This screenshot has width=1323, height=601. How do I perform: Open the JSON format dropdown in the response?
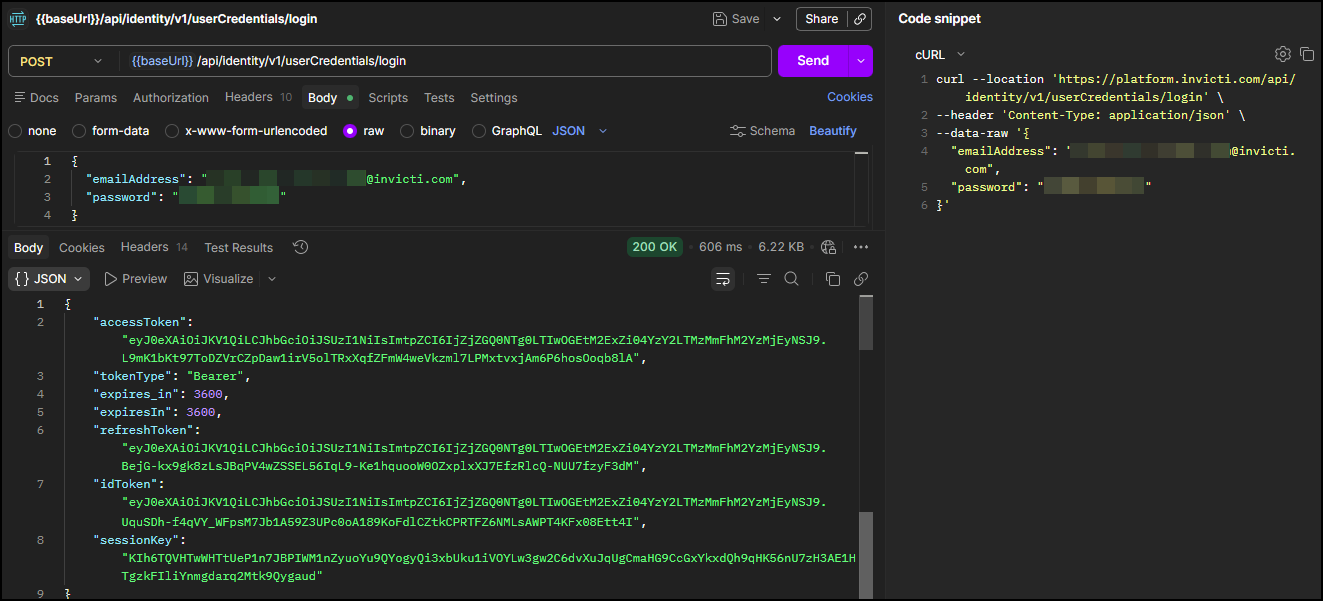[48, 279]
